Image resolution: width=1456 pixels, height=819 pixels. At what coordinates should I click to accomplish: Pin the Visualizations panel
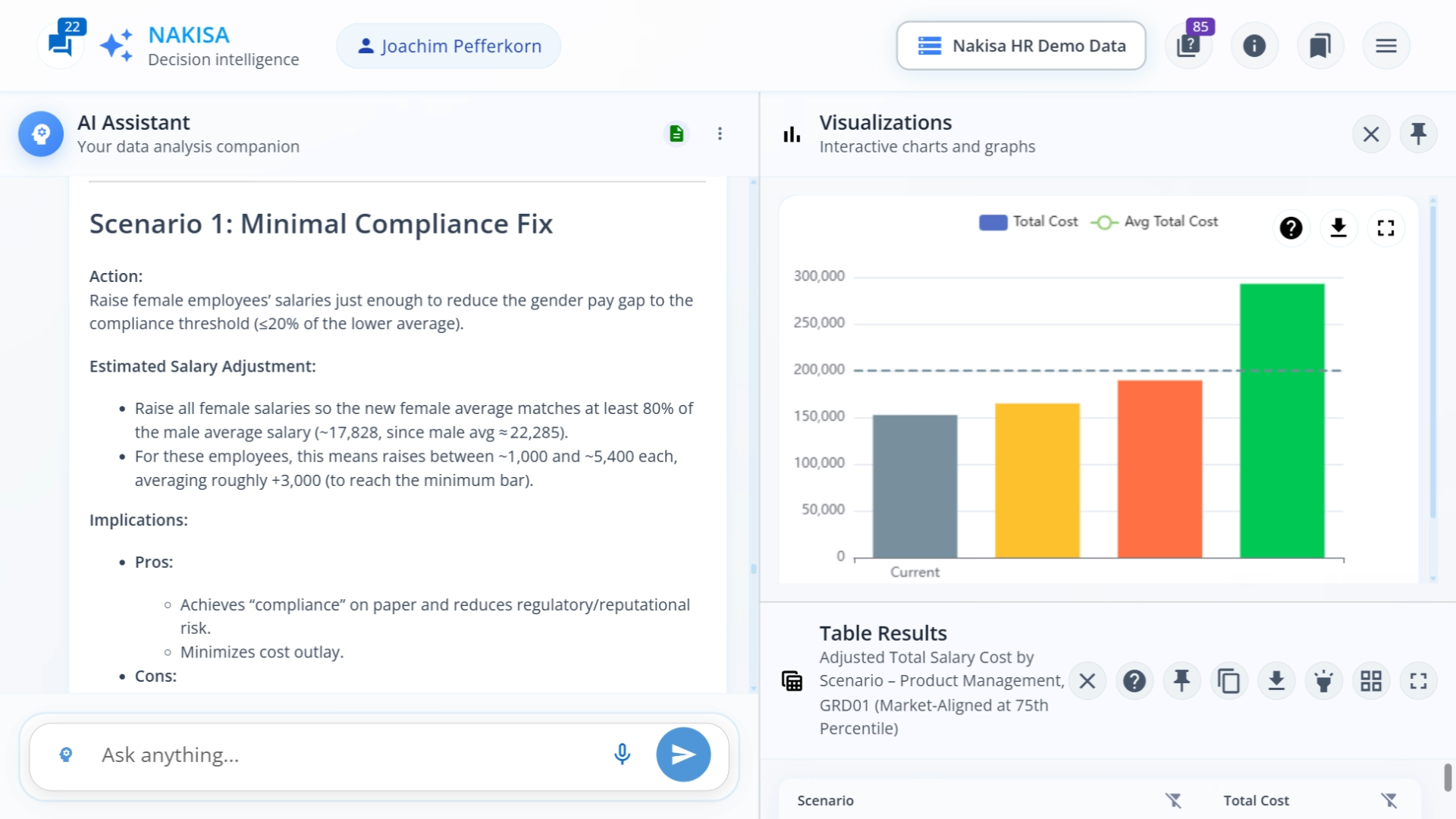click(x=1418, y=133)
